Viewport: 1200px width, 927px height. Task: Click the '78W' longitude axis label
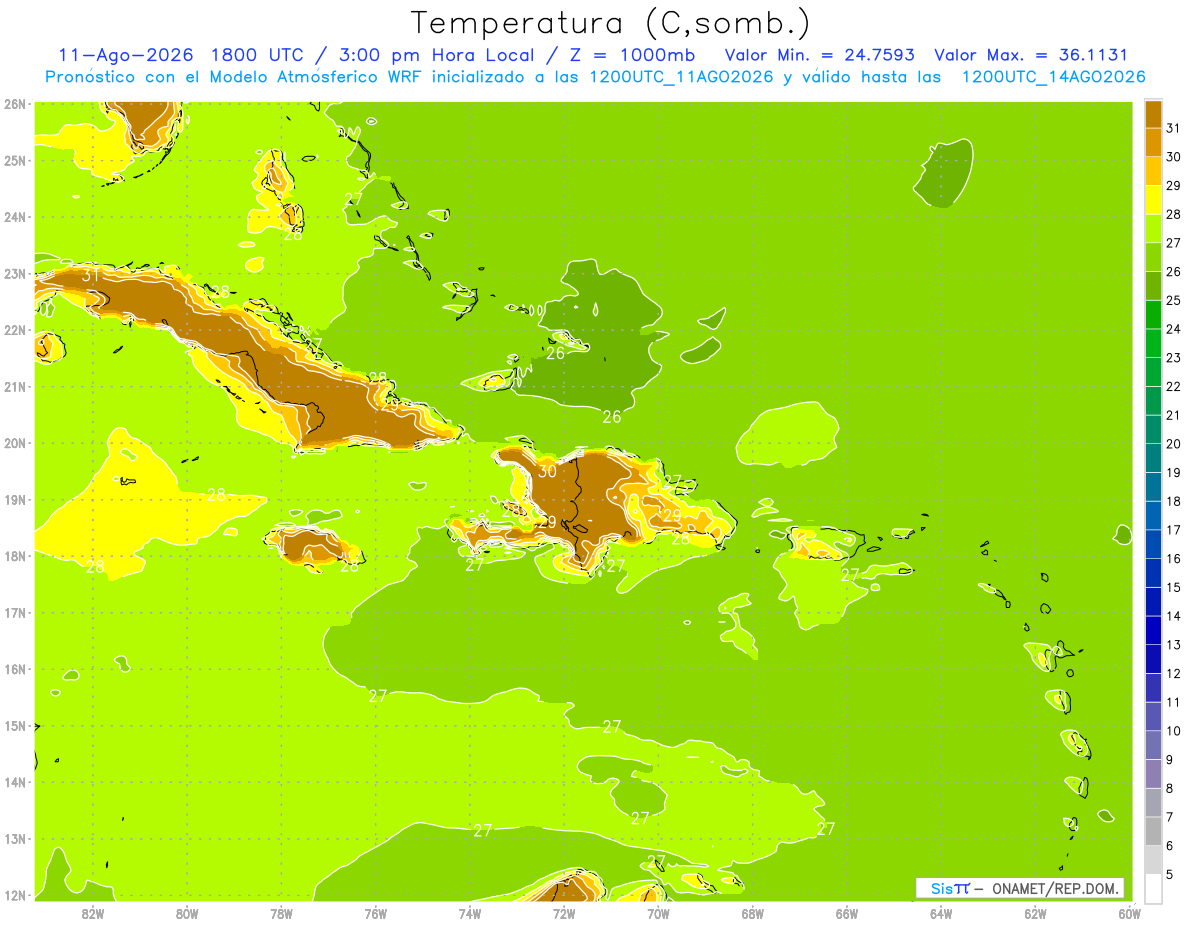(281, 913)
